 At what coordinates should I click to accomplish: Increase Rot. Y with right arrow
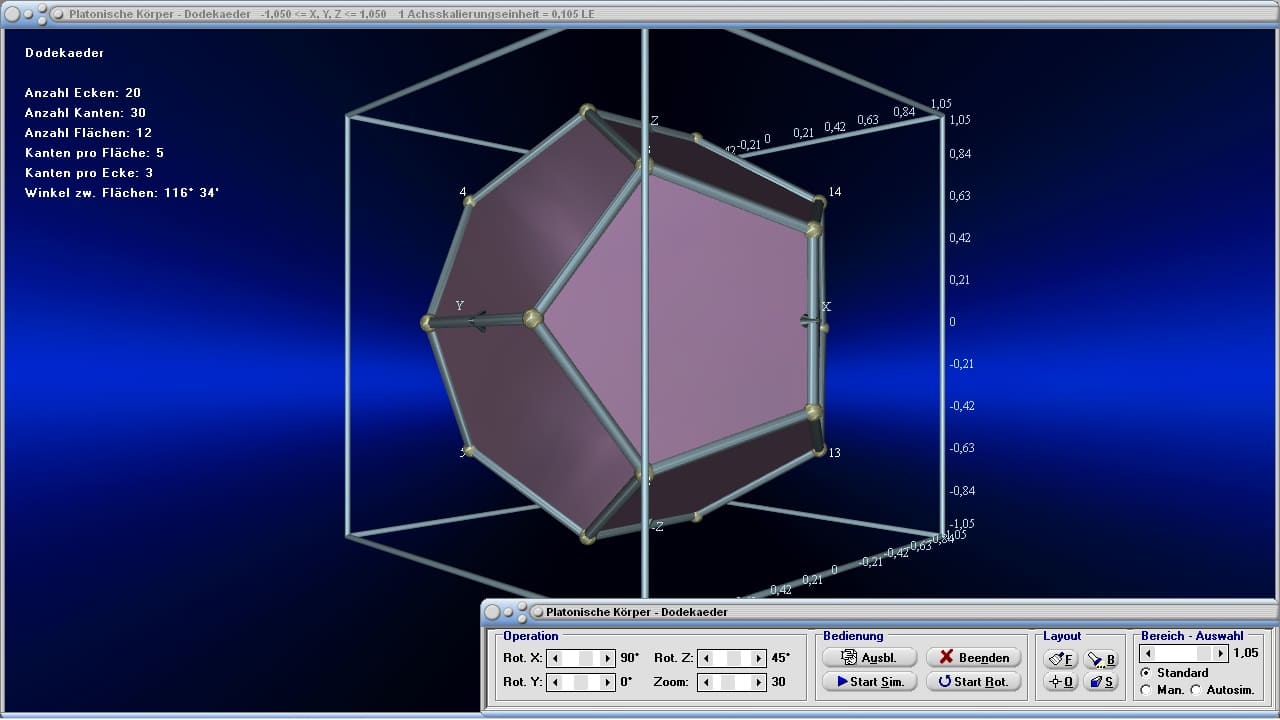point(607,682)
